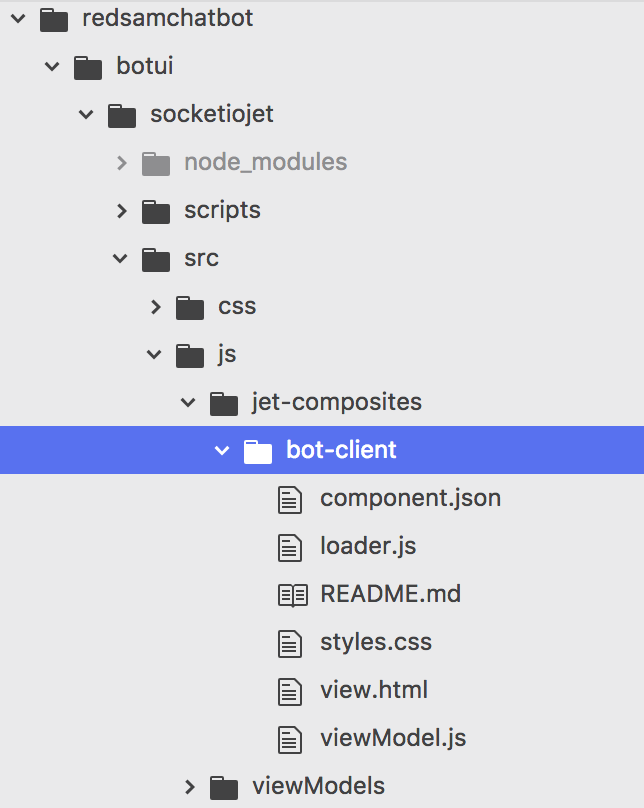Expand the node_modules folder chevron
Viewport: 644px width, 808px height.
click(121, 162)
